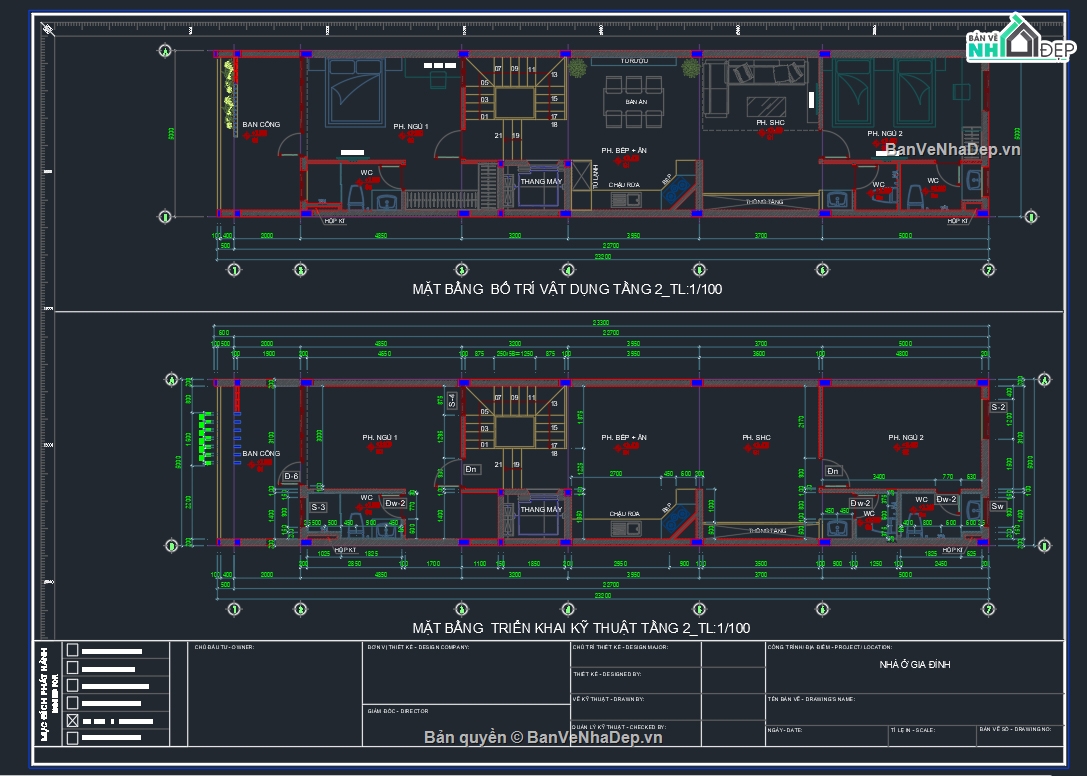Check the first box in the issue-purpose list
The image size is (1087, 776).
(x=72, y=650)
